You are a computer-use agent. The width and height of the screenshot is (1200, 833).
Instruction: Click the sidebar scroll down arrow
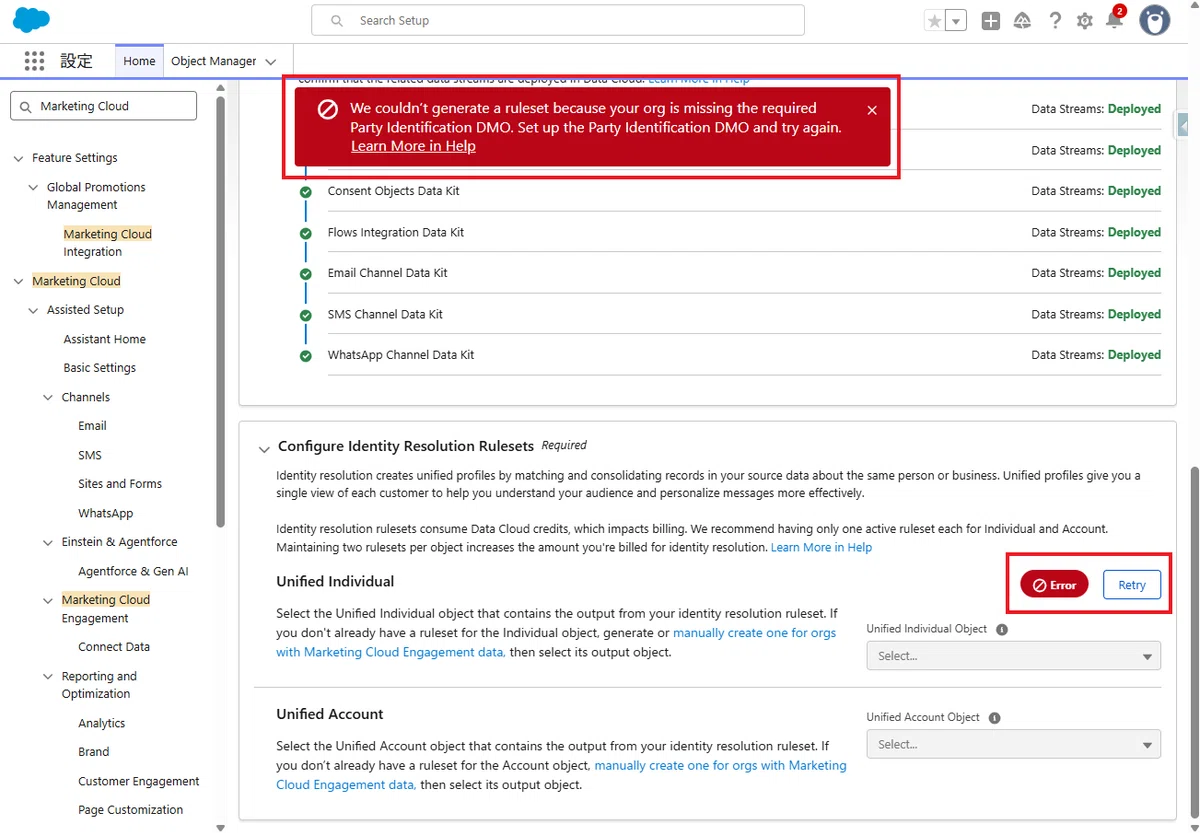221,826
